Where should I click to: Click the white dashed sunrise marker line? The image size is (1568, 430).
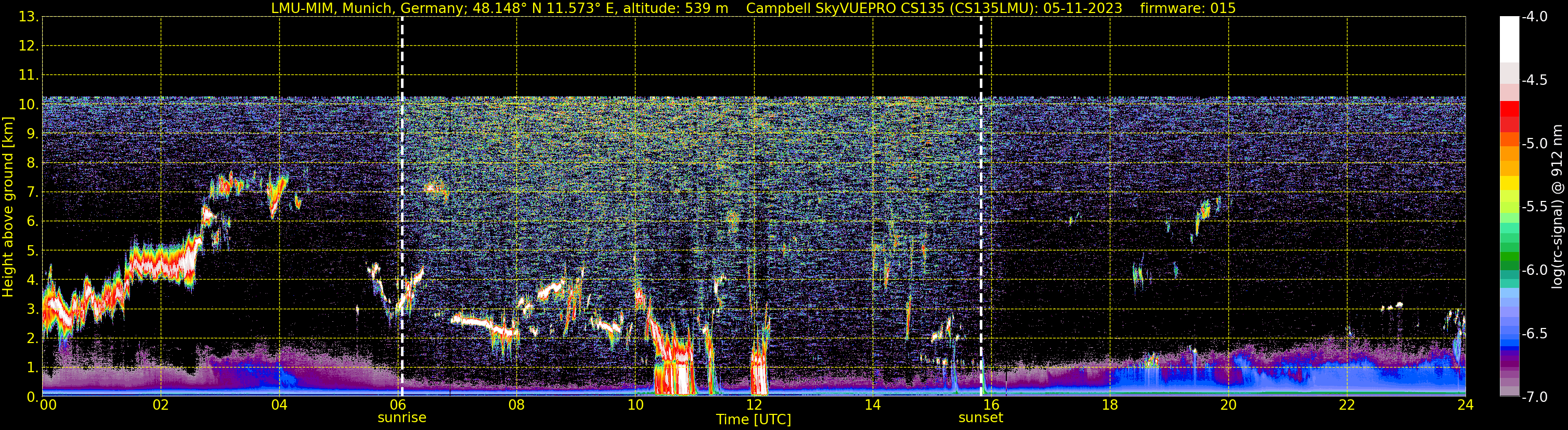coord(401,206)
